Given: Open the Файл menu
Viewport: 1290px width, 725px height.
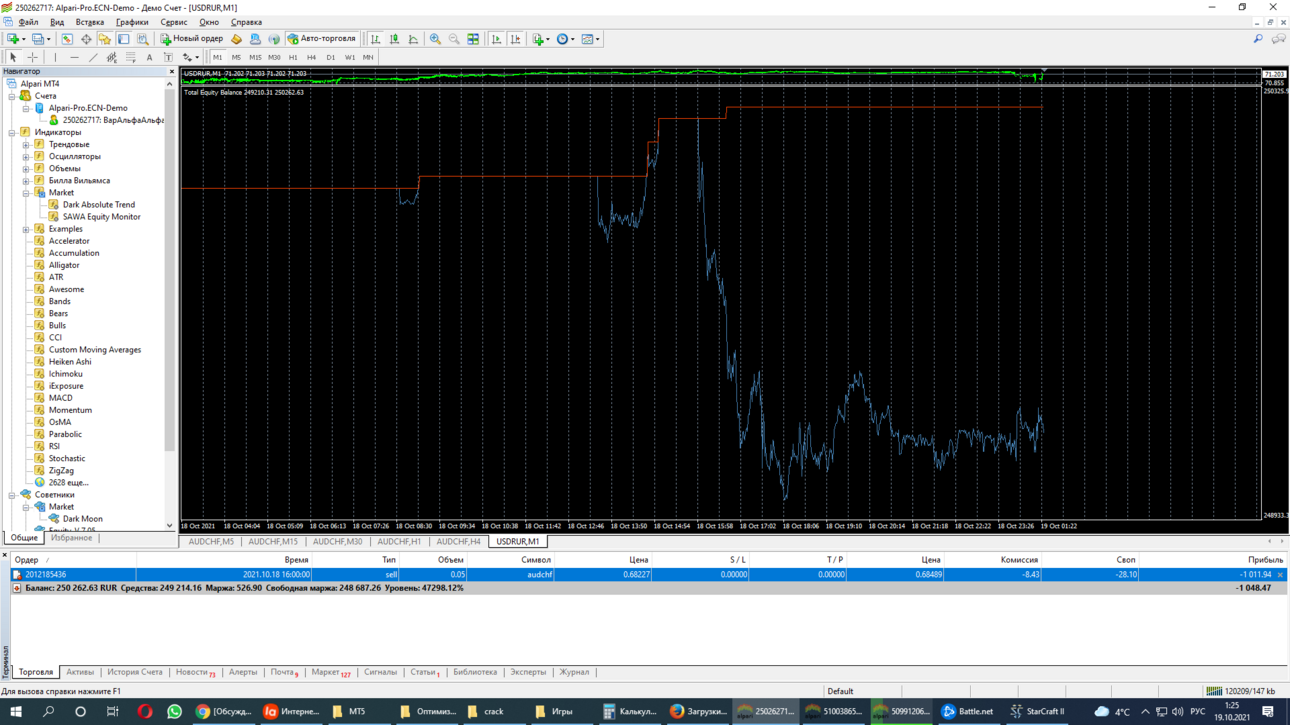Looking at the screenshot, I should [28, 22].
